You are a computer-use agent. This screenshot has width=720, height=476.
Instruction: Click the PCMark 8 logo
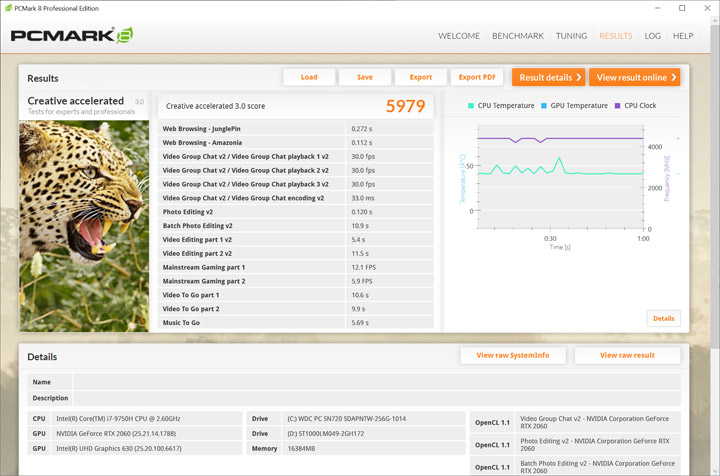click(x=72, y=35)
